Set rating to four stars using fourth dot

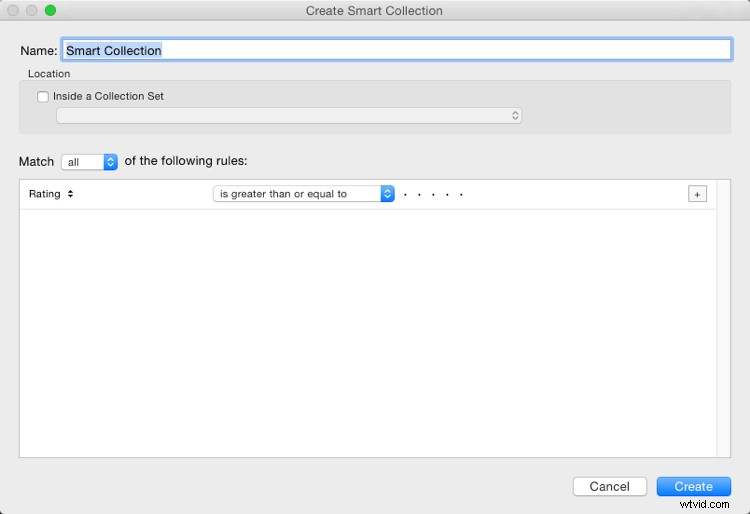[447, 195]
